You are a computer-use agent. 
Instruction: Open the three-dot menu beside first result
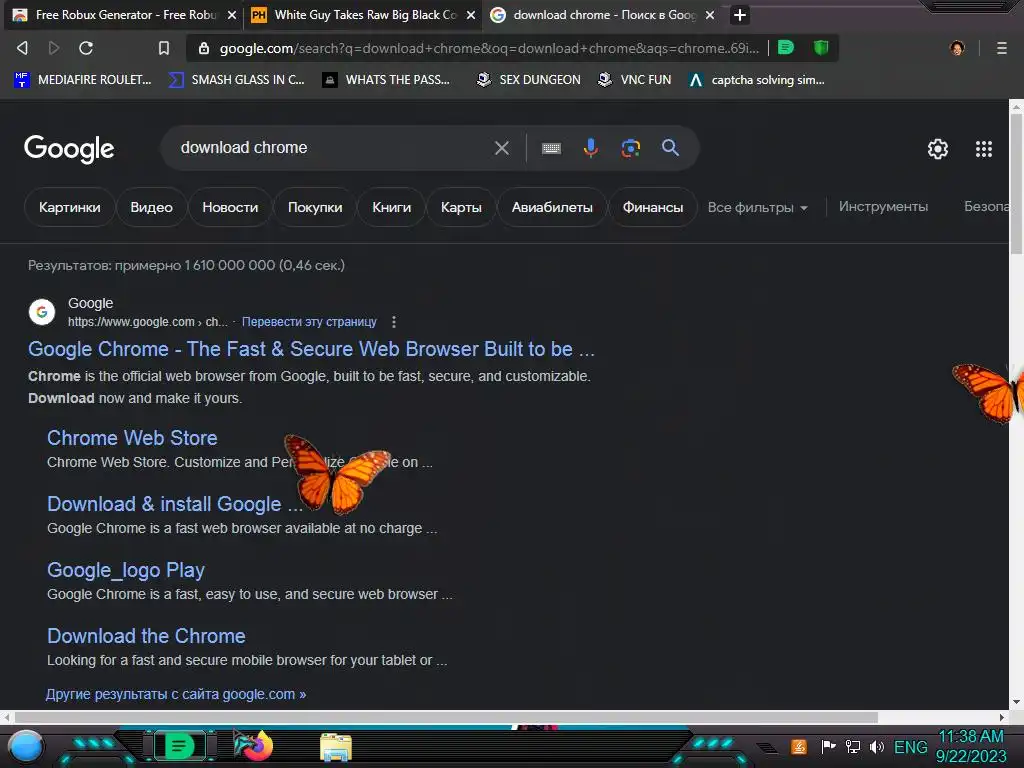point(393,322)
